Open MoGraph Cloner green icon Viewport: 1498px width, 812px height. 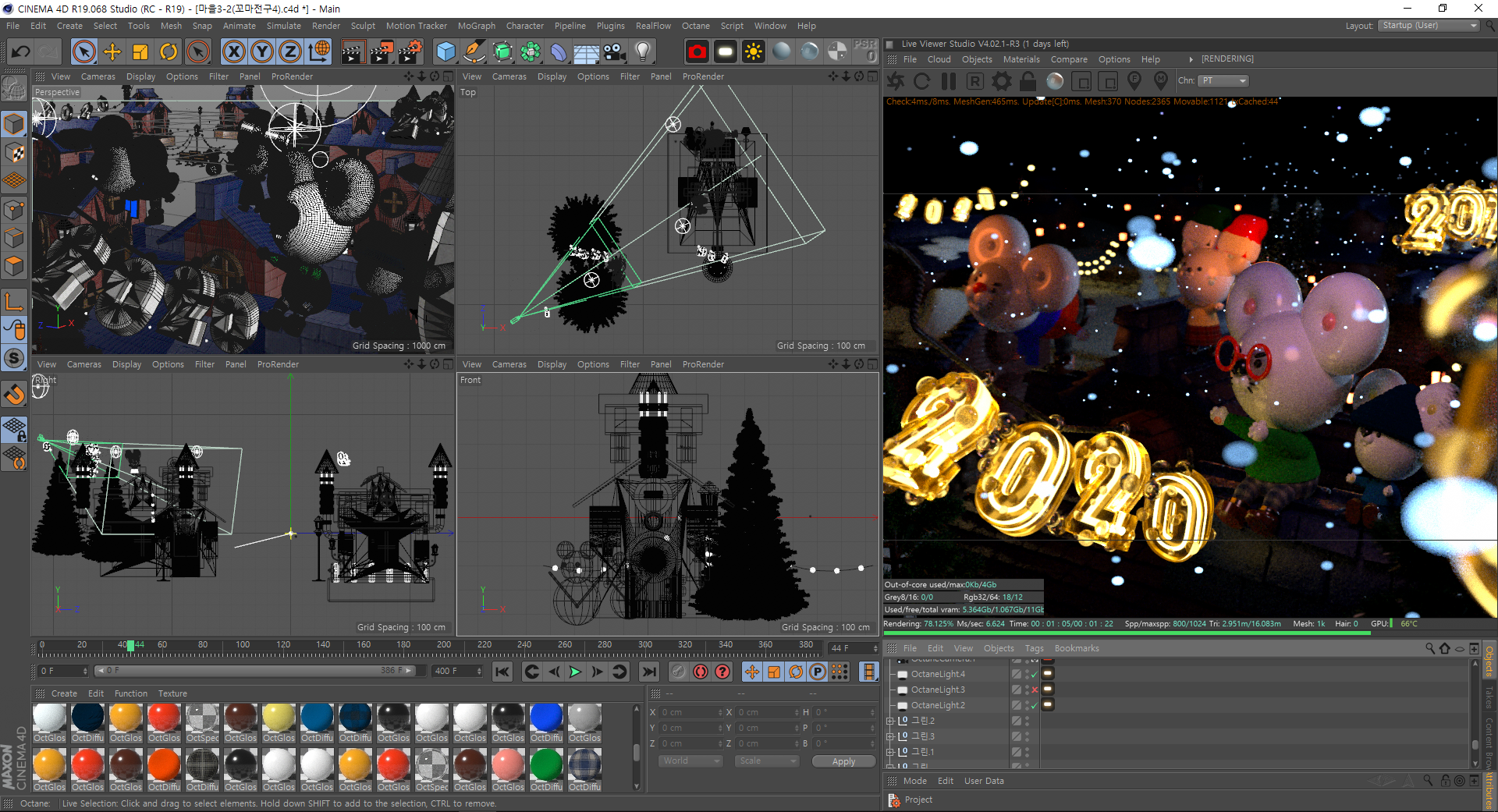click(x=531, y=52)
